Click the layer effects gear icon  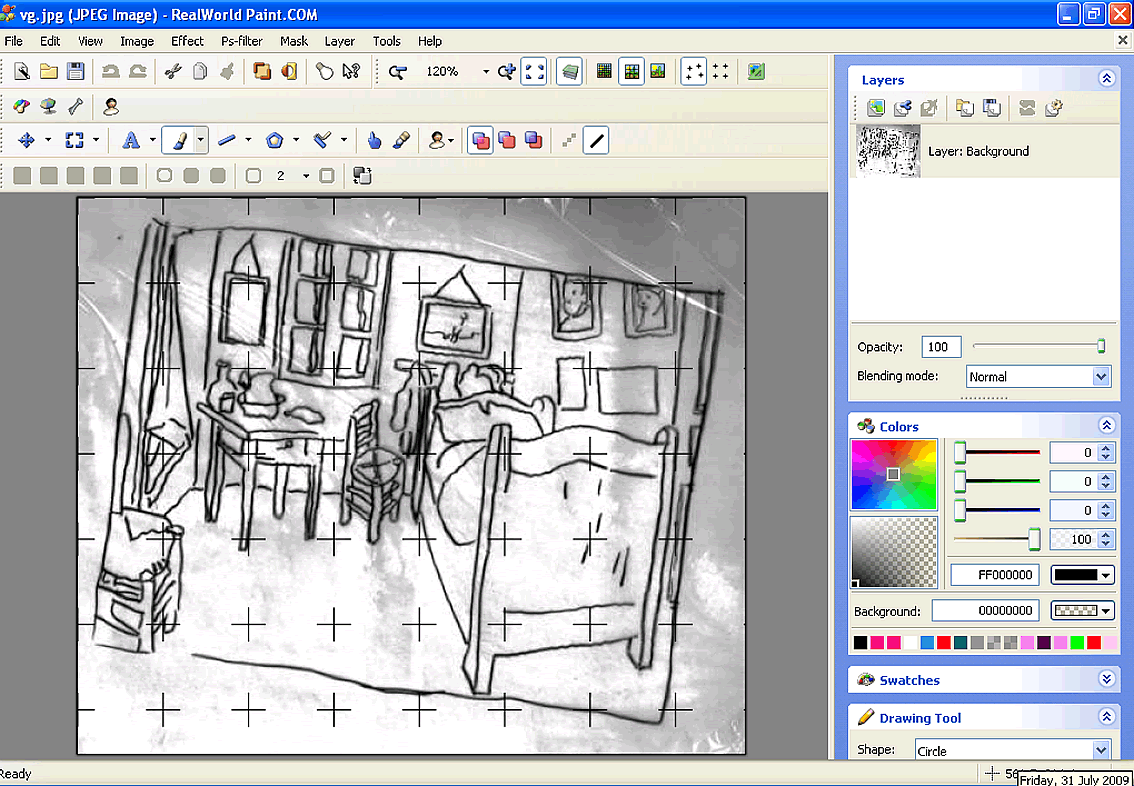[1054, 108]
